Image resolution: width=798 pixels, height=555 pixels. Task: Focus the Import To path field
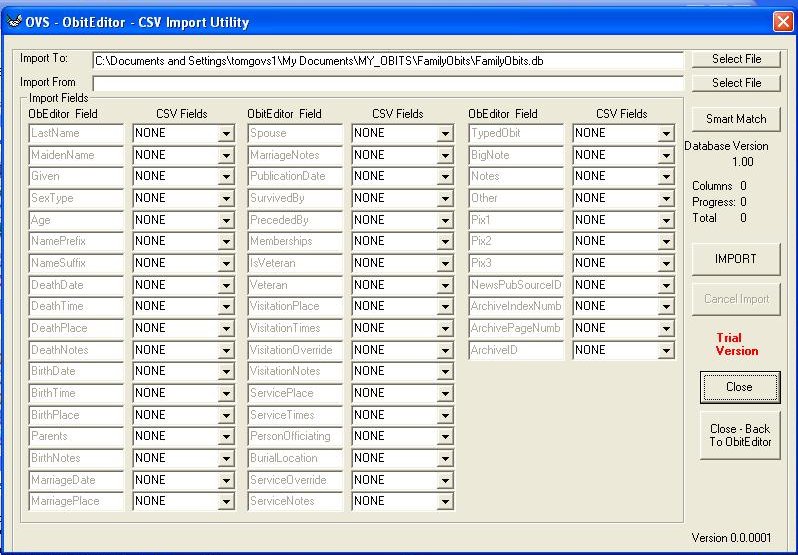(x=388, y=61)
